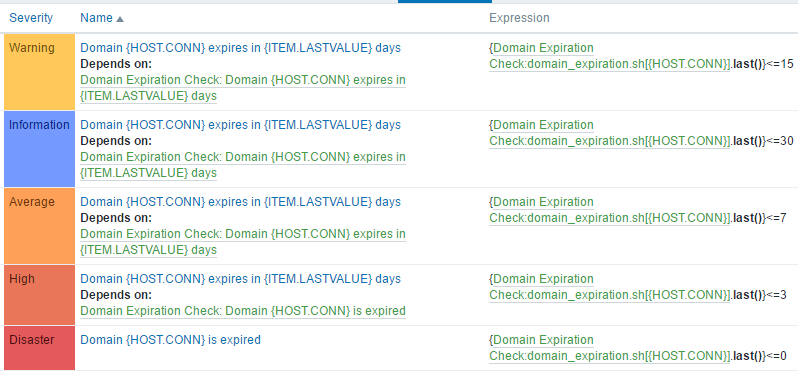The height and width of the screenshot is (375, 798).
Task: Open expression item link with <=0 threshold
Action: 610,348
